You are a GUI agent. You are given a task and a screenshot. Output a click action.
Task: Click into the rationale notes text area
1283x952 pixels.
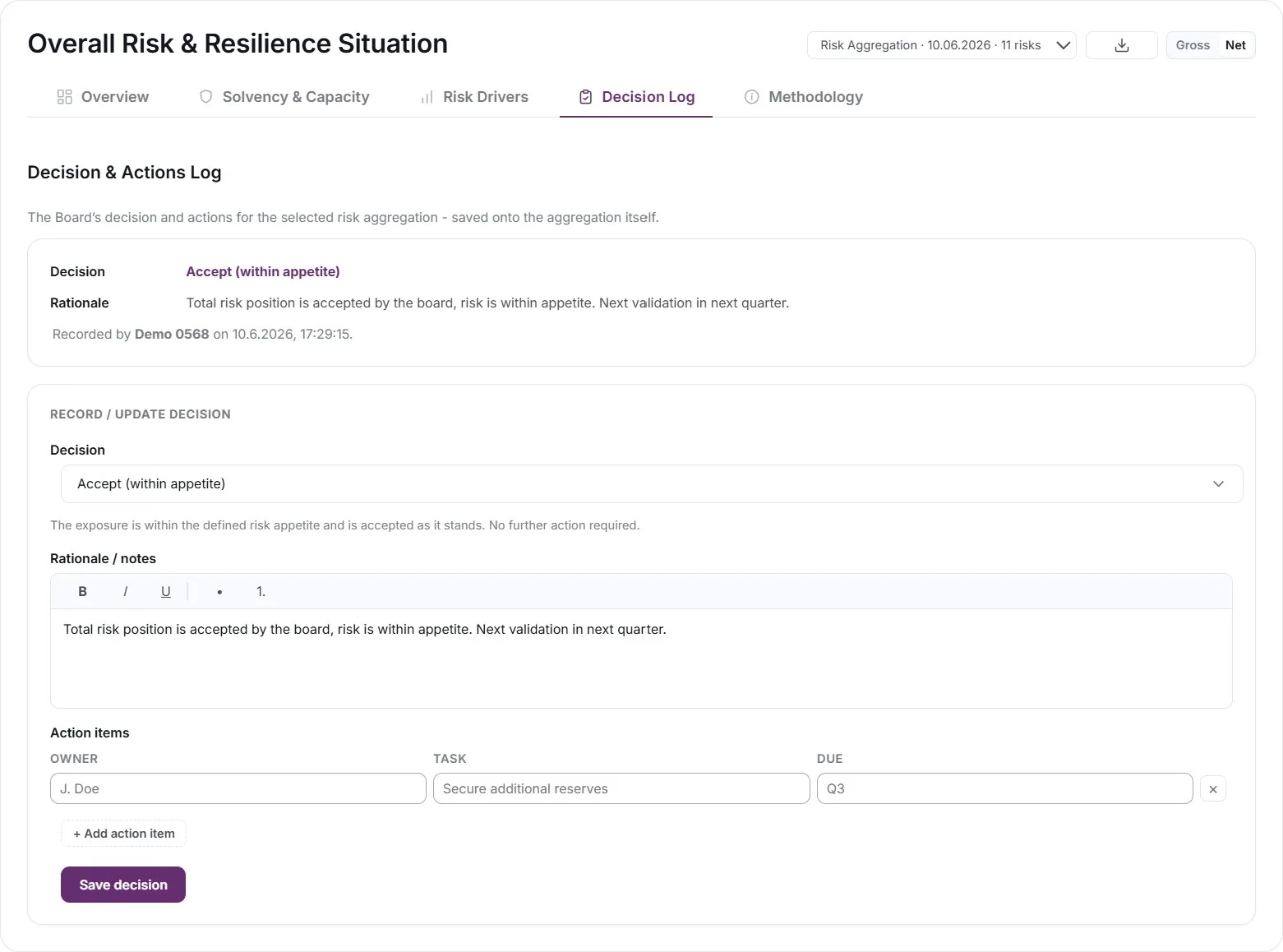[x=641, y=658]
